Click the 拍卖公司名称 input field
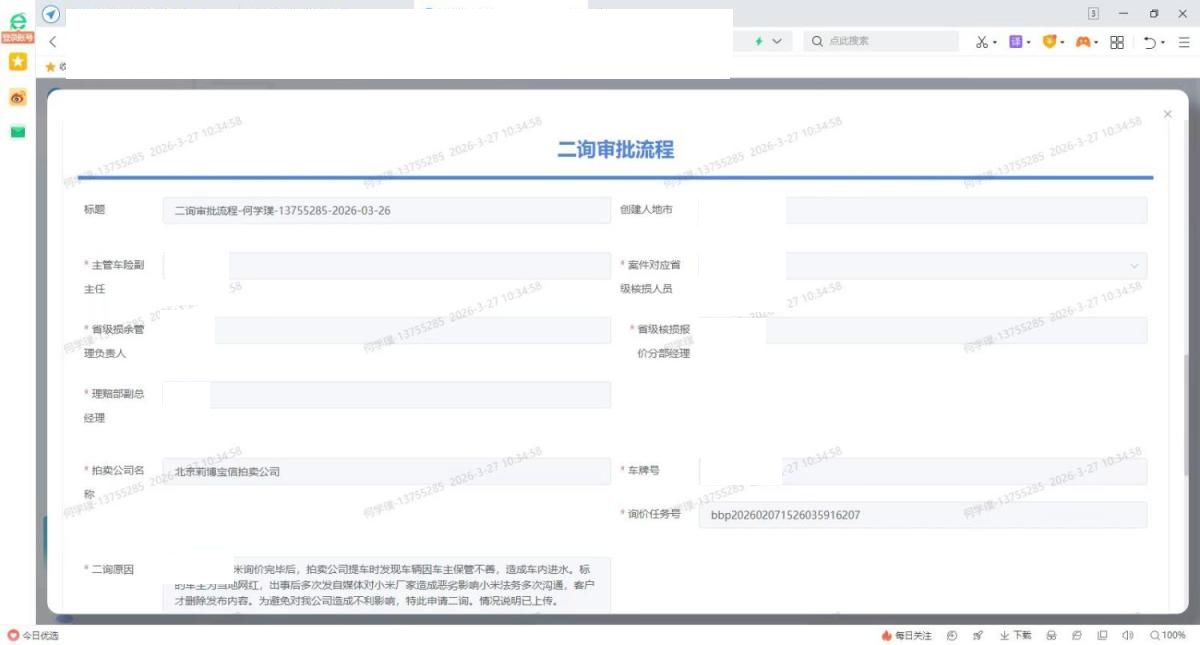Viewport: 1200px width, 645px height. (386, 471)
